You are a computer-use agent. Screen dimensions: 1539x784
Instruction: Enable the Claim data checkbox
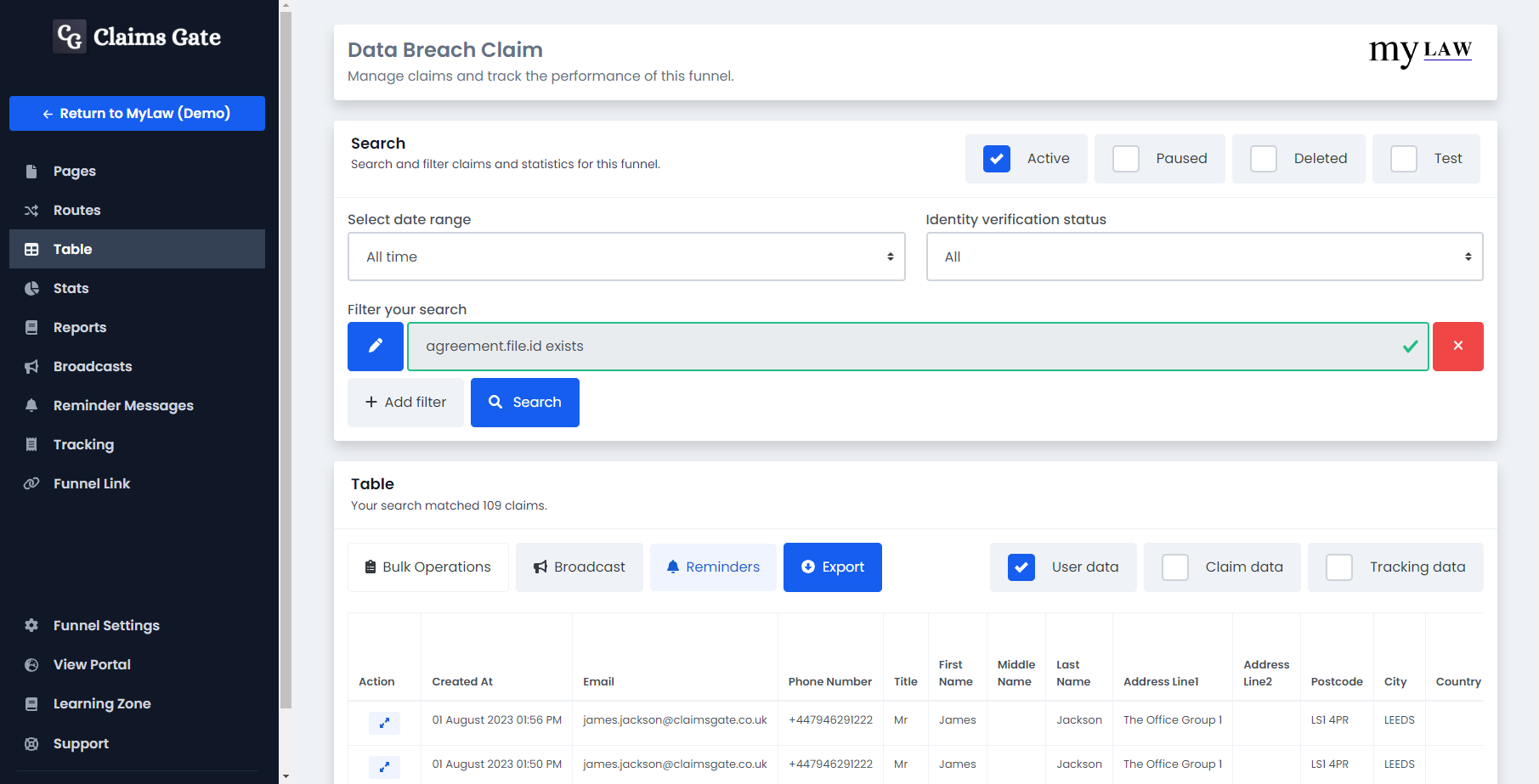1174,567
